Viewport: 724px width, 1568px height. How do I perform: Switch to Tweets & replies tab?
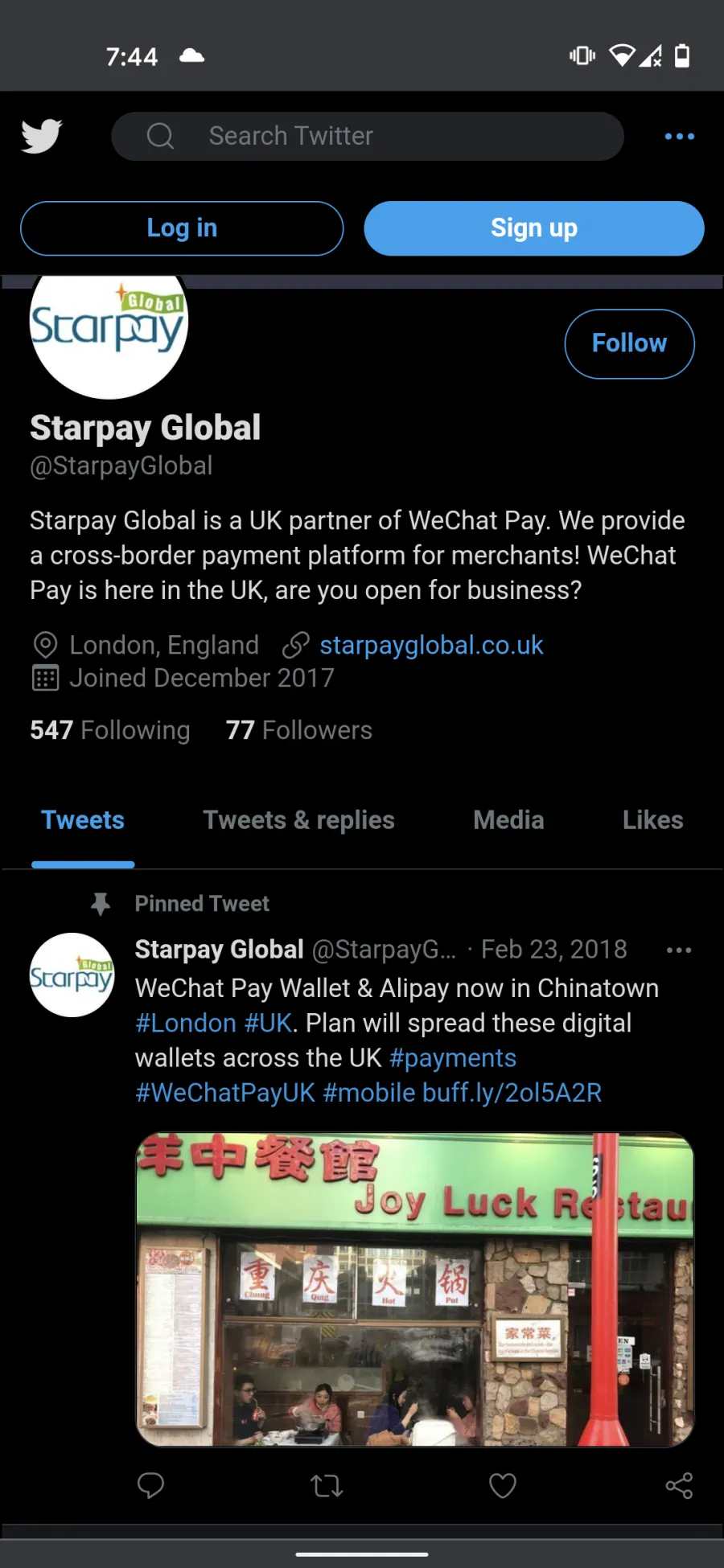(298, 820)
